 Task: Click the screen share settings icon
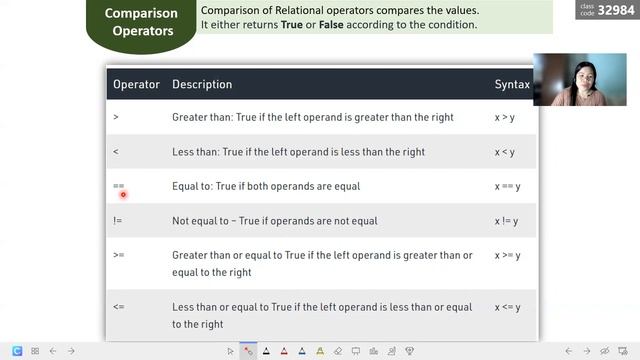[623, 351]
